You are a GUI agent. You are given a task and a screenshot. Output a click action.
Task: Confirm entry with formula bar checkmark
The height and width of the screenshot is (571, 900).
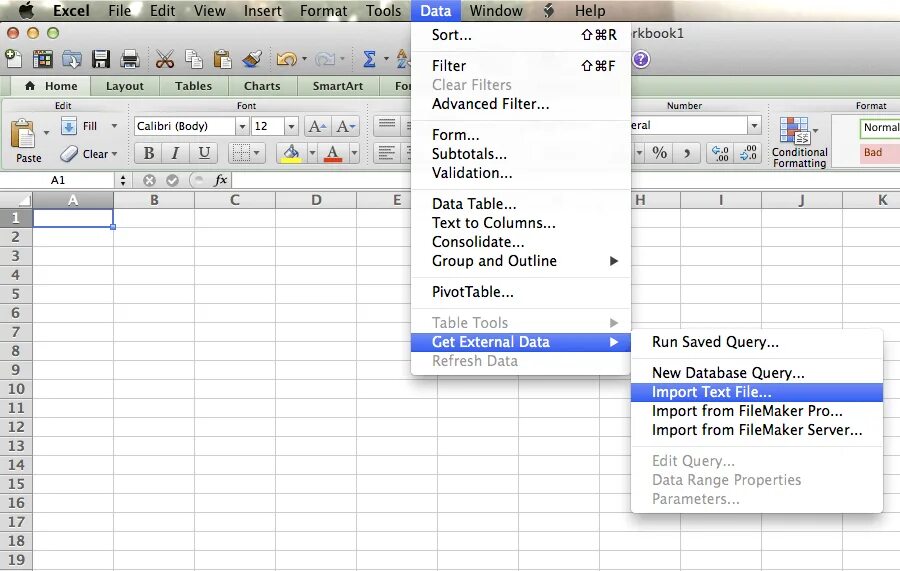click(172, 180)
